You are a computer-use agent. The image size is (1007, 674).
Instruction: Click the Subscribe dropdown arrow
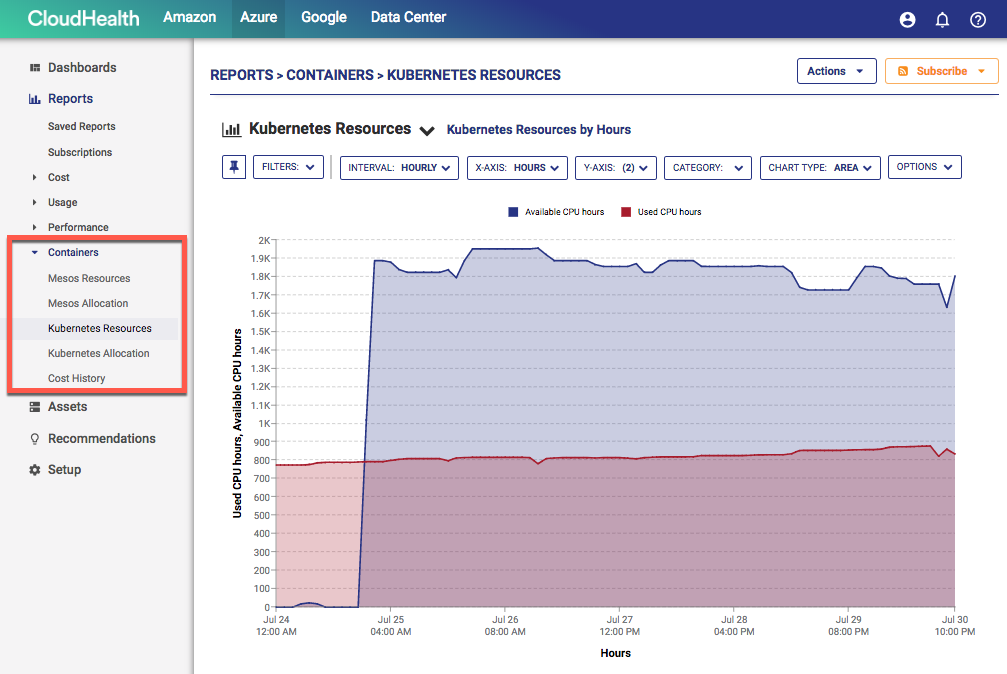coord(981,71)
